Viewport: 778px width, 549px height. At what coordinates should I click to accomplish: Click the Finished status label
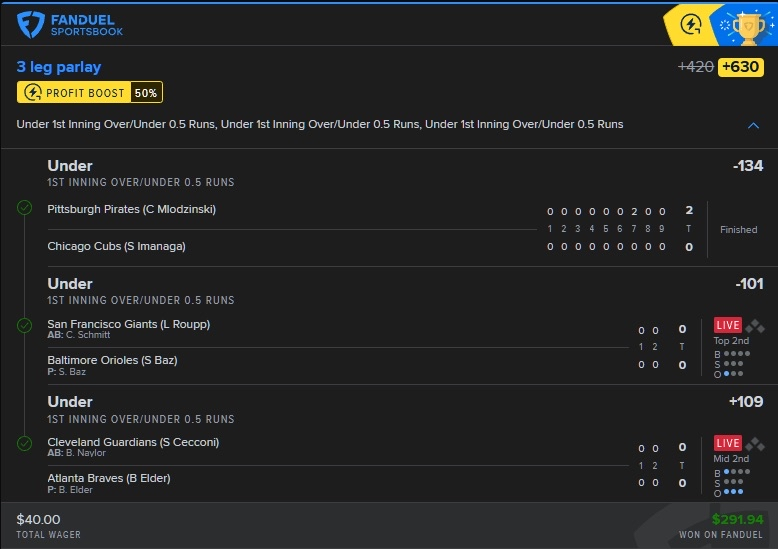tap(738, 230)
